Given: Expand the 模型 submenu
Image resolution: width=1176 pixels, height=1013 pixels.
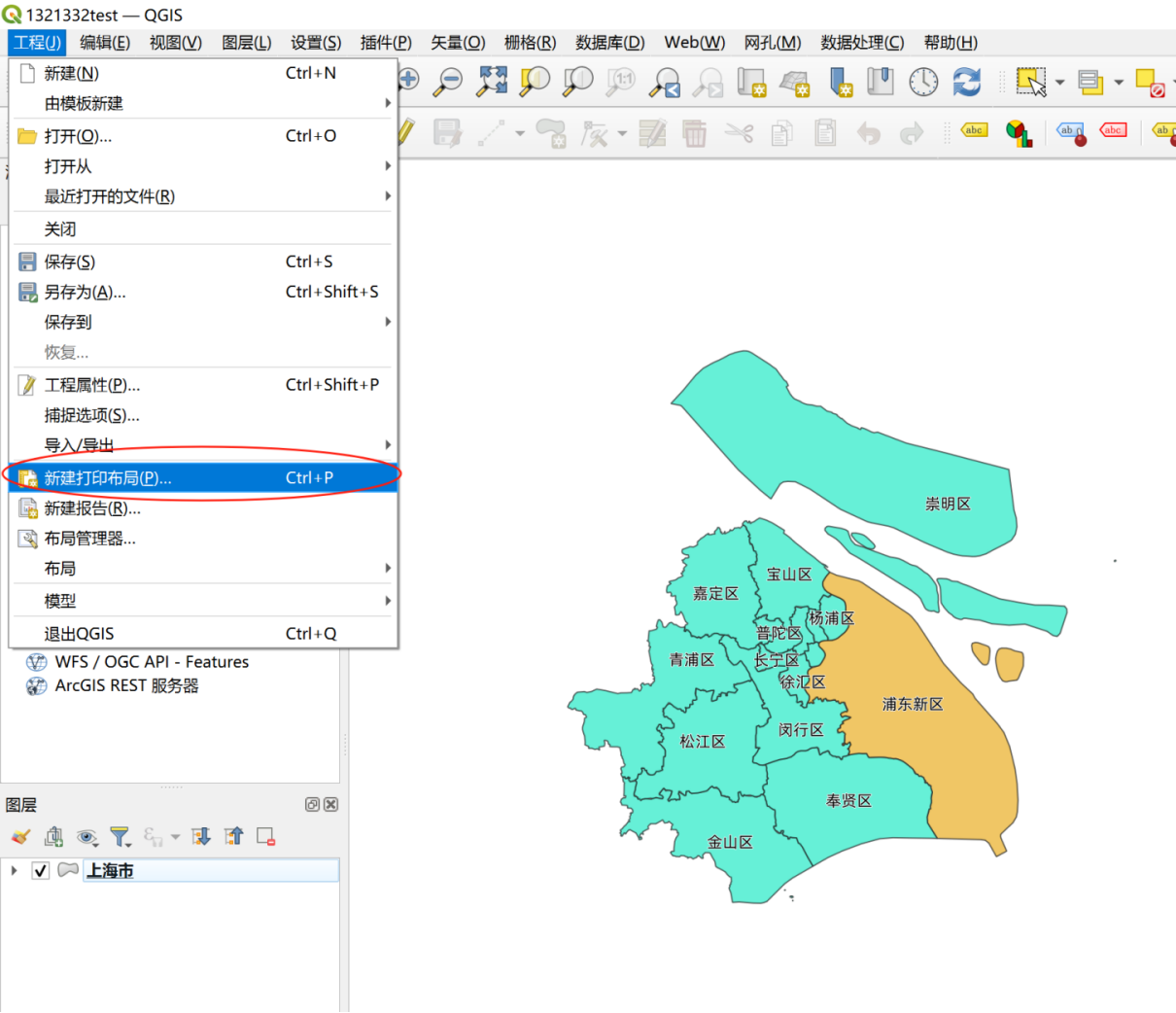Looking at the screenshot, I should [203, 601].
